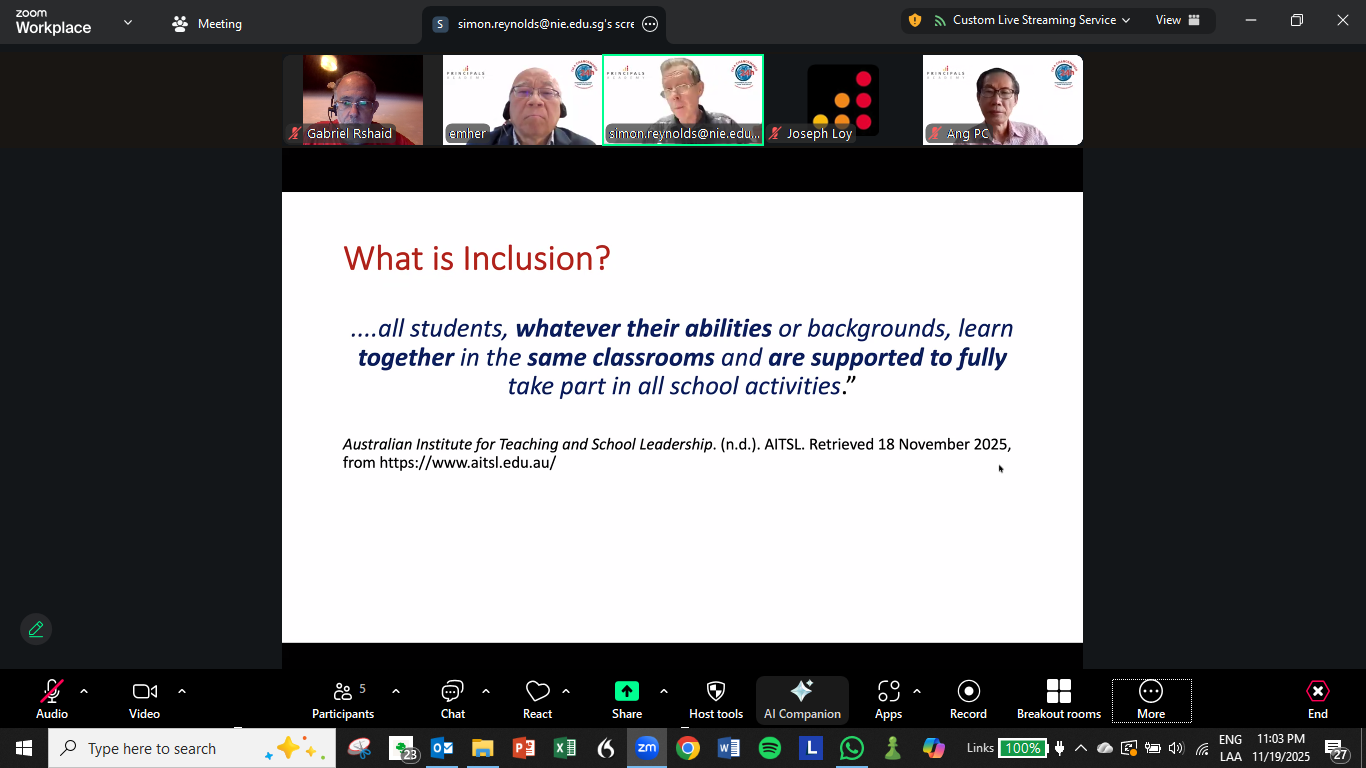Open the Participants panel
Screen dimensions: 1366x768
click(x=343, y=699)
